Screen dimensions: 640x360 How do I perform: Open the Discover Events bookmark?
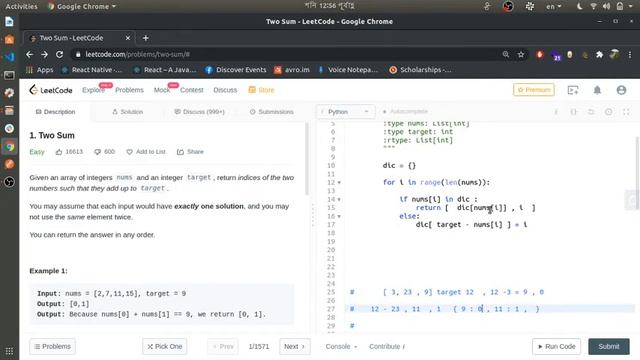tap(236, 70)
